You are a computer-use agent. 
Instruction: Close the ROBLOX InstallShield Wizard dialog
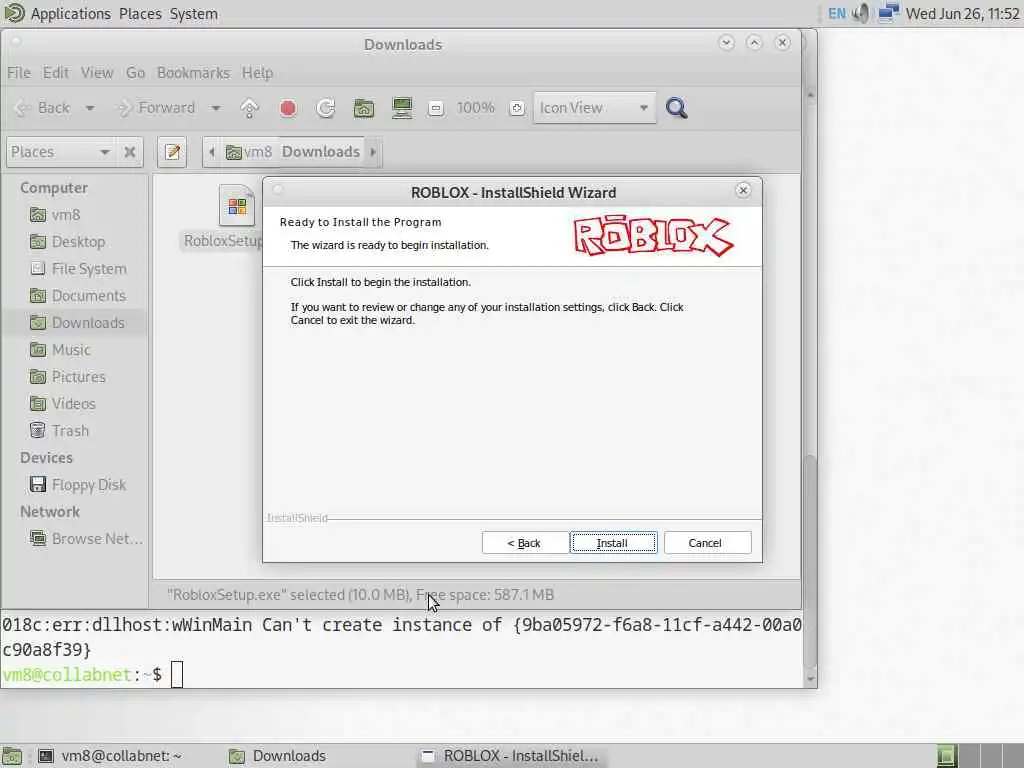743,190
